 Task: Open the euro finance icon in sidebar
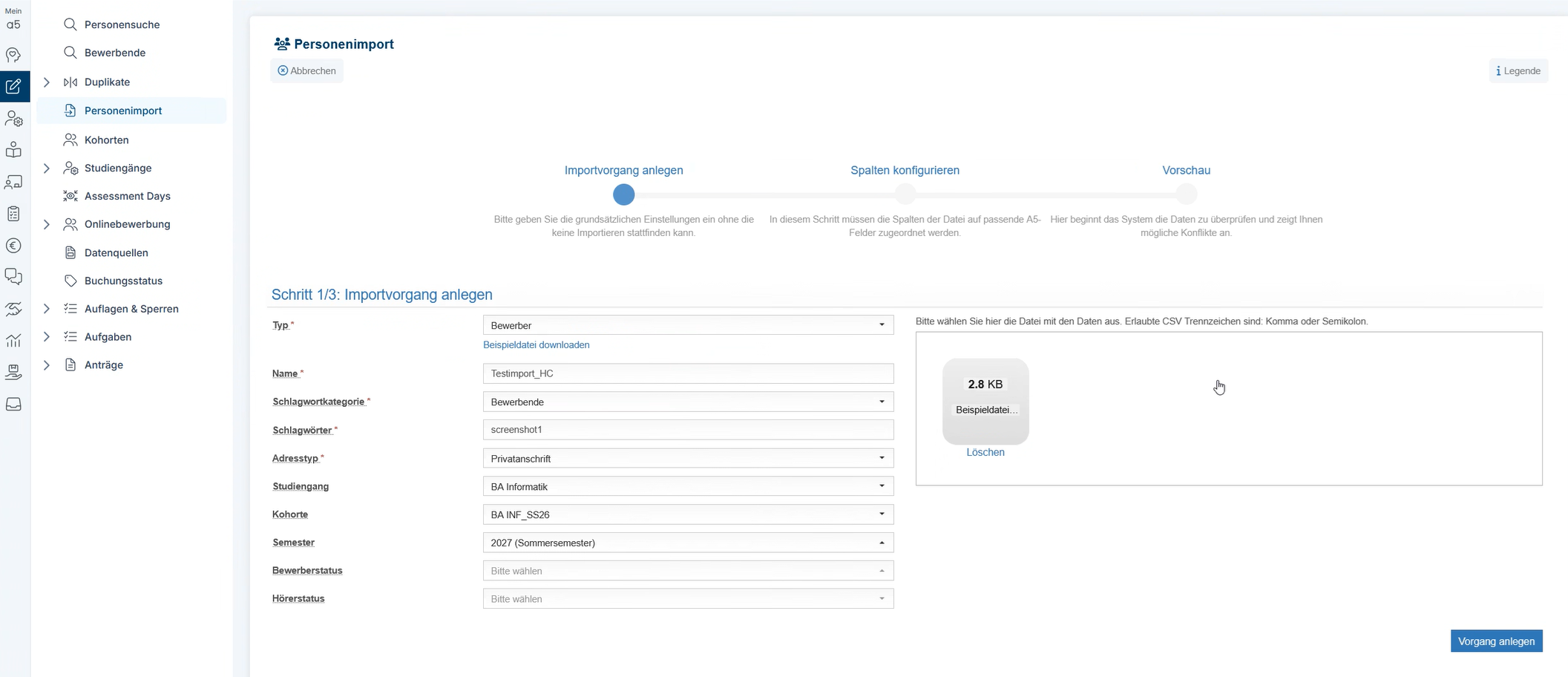tap(13, 246)
